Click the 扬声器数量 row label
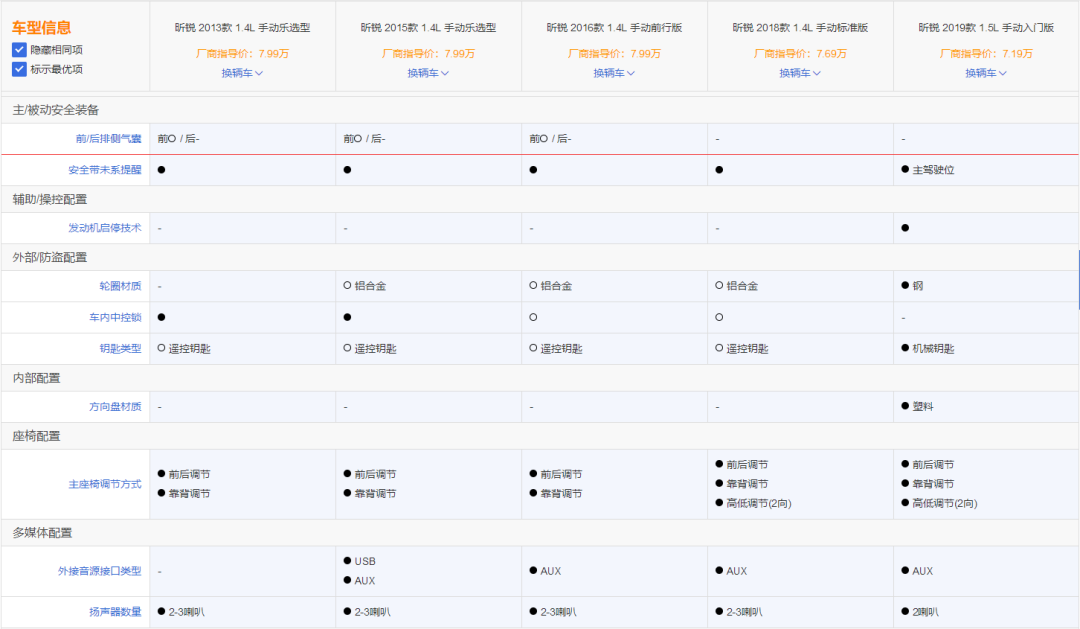This screenshot has width=1080, height=629. 115,612
